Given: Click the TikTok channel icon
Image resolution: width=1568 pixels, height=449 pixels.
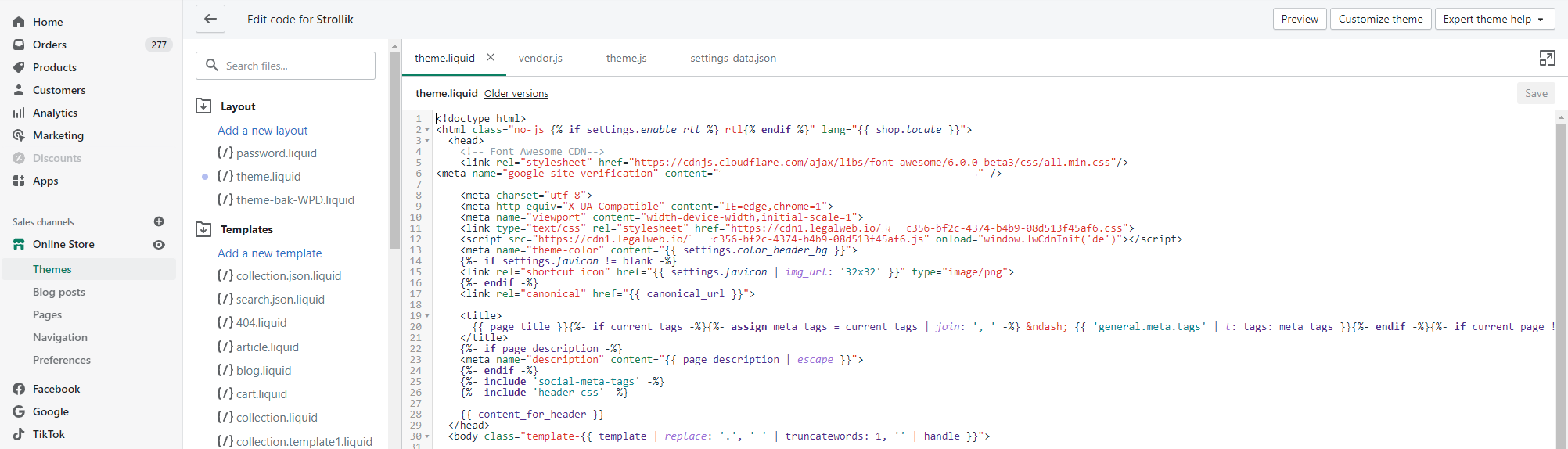Looking at the screenshot, I should pos(19,434).
